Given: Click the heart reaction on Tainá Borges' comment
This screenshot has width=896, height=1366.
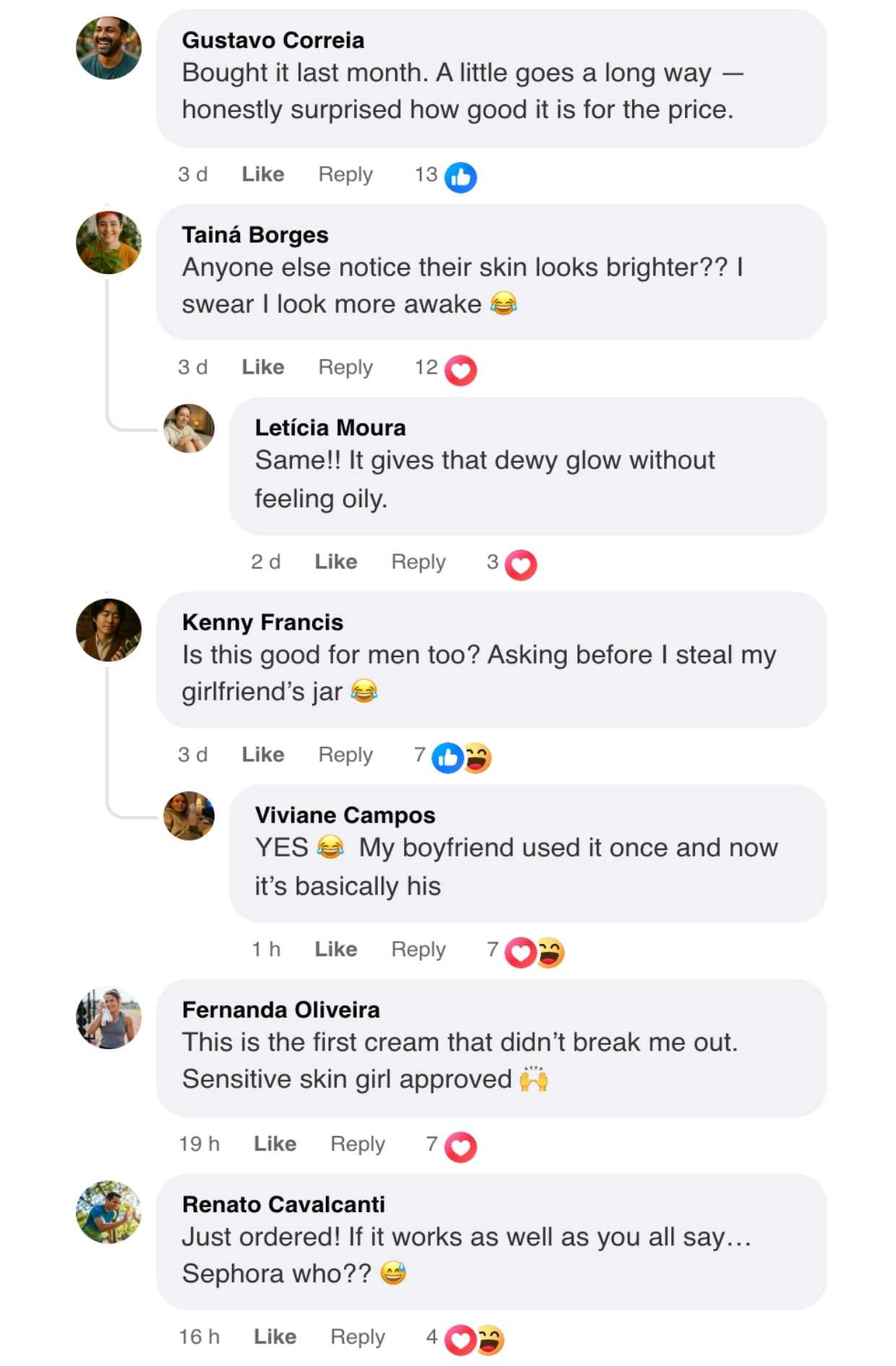Looking at the screenshot, I should tap(460, 370).
